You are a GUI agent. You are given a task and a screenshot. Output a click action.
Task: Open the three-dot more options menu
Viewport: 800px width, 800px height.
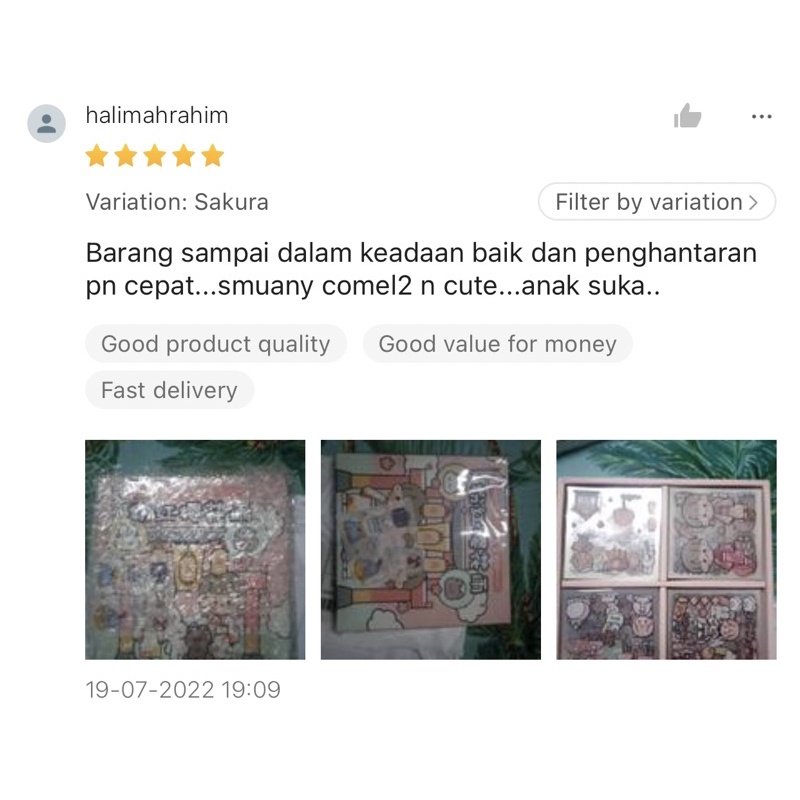tap(761, 117)
